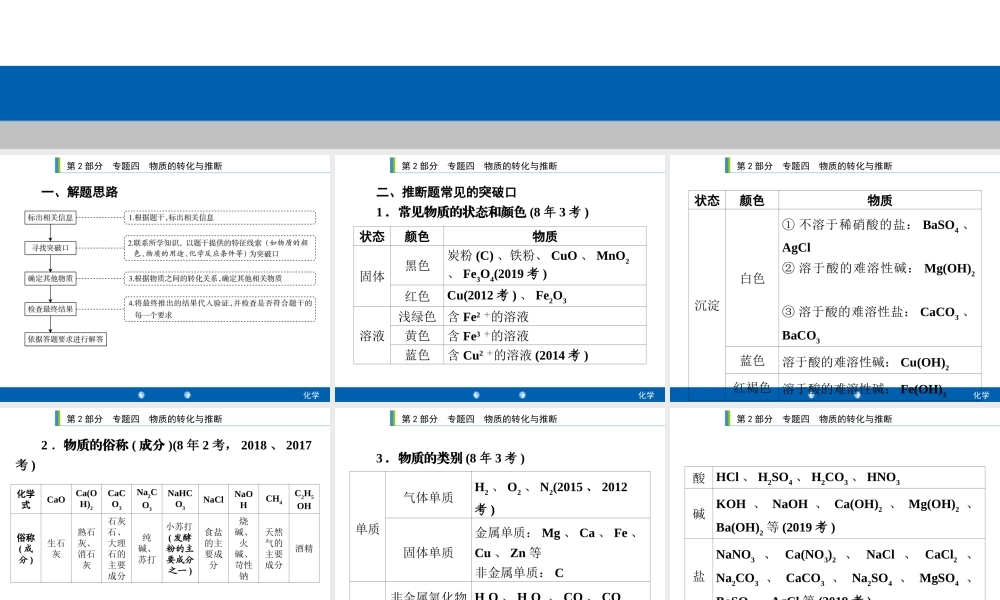Click the left navigation dot on slide one footer
Image resolution: width=1000 pixels, height=600 pixels.
(x=142, y=395)
